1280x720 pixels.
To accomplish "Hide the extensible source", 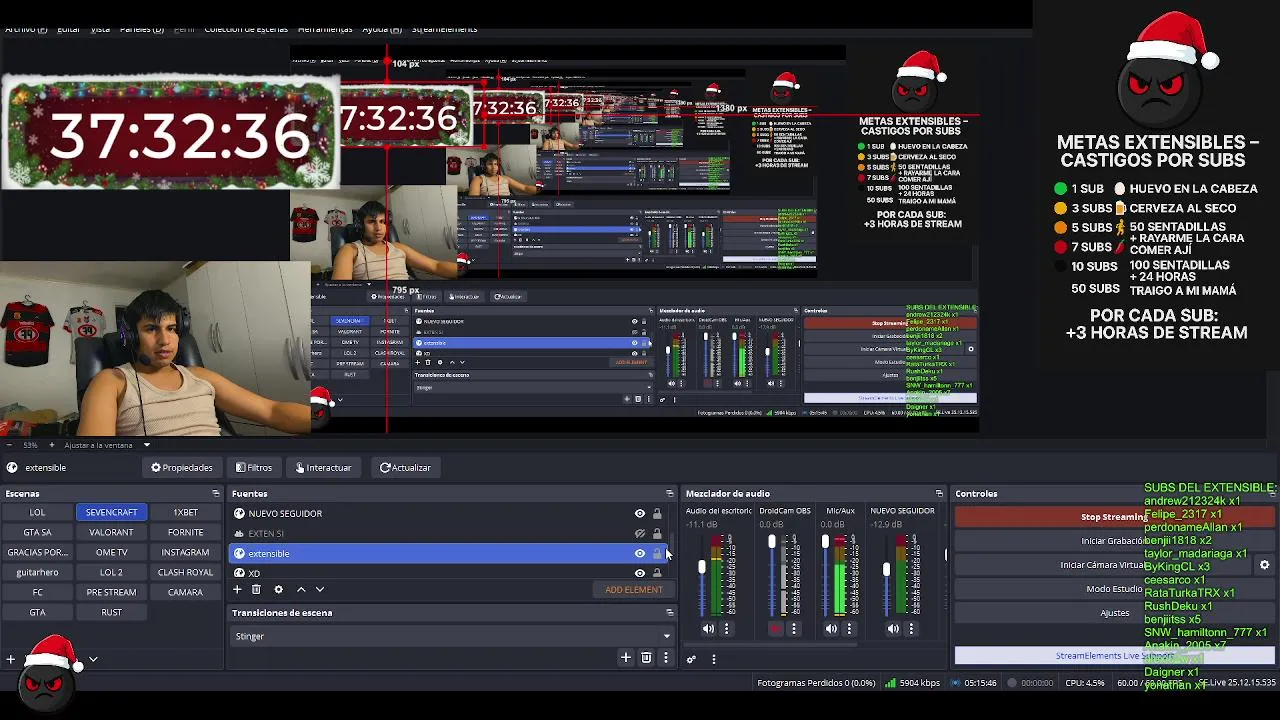I will pyautogui.click(x=640, y=553).
